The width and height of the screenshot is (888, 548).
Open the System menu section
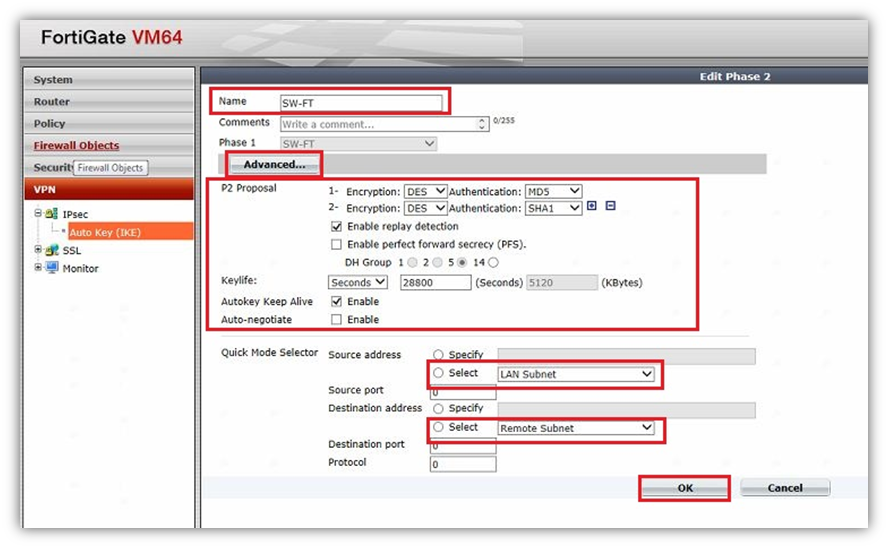(109, 80)
